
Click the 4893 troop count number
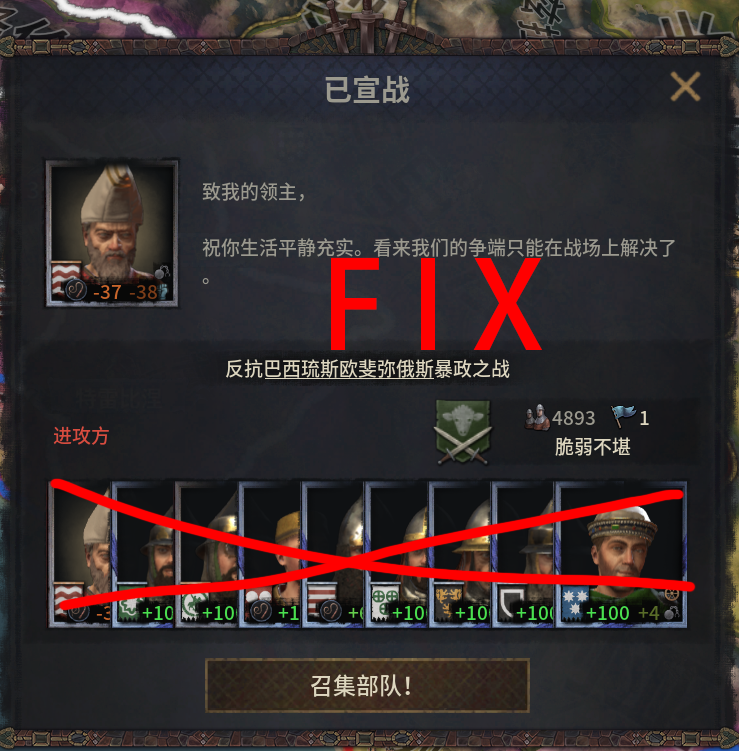573,418
